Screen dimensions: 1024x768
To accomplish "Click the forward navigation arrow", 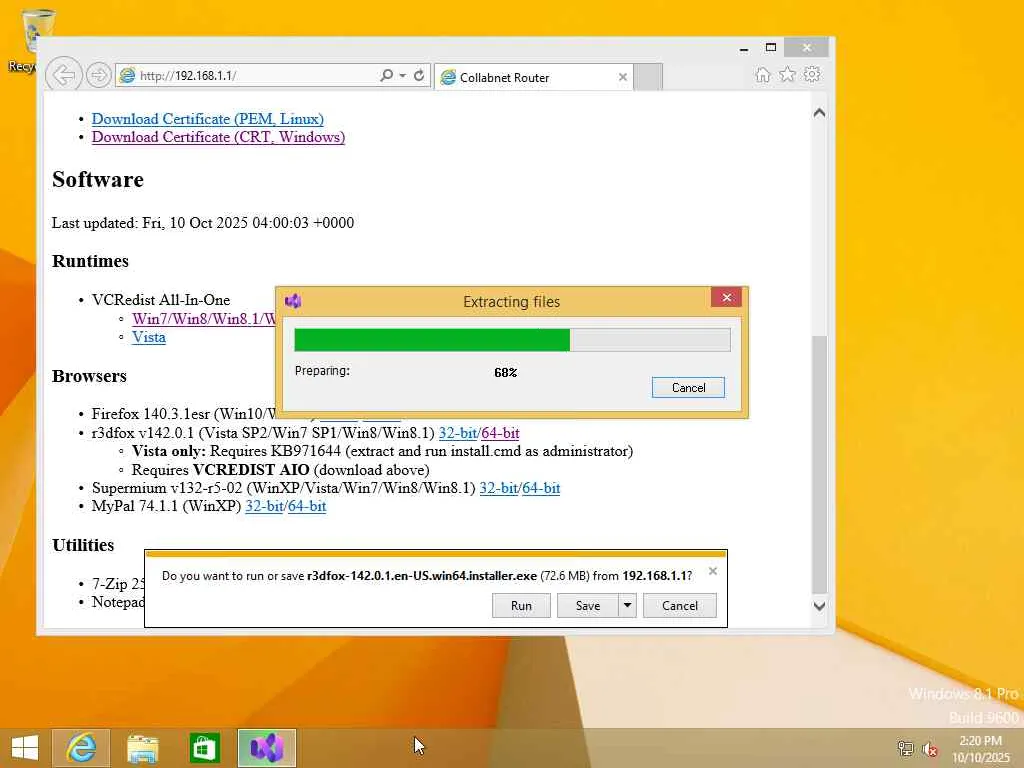I will pyautogui.click(x=99, y=76).
